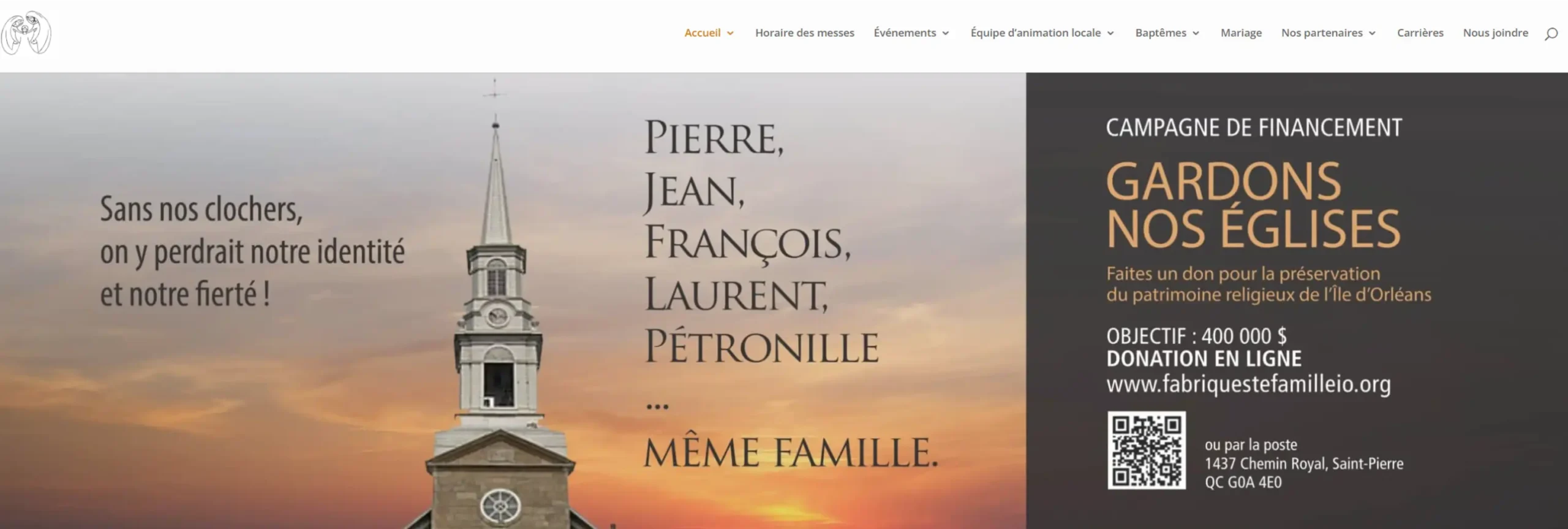Click the QR code for online donation
This screenshot has width=1568, height=529.
(1146, 450)
